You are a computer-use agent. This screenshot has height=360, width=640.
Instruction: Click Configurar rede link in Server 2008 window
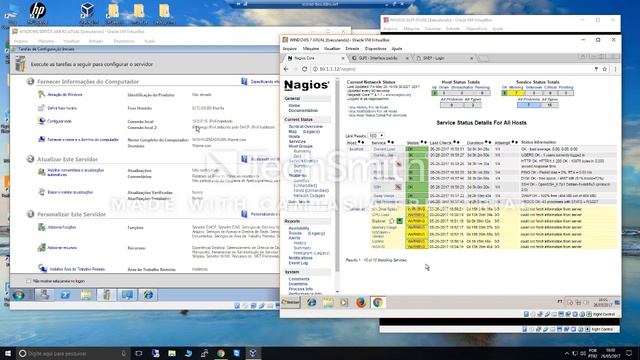[x=59, y=121]
